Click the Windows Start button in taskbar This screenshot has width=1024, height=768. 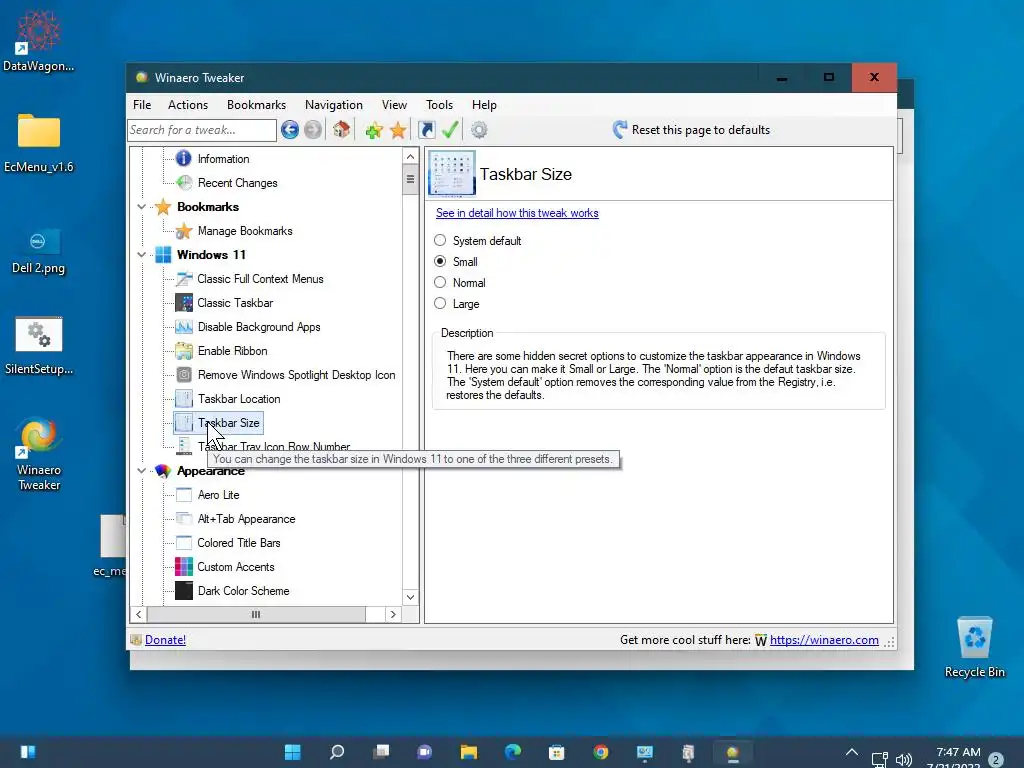coord(293,752)
